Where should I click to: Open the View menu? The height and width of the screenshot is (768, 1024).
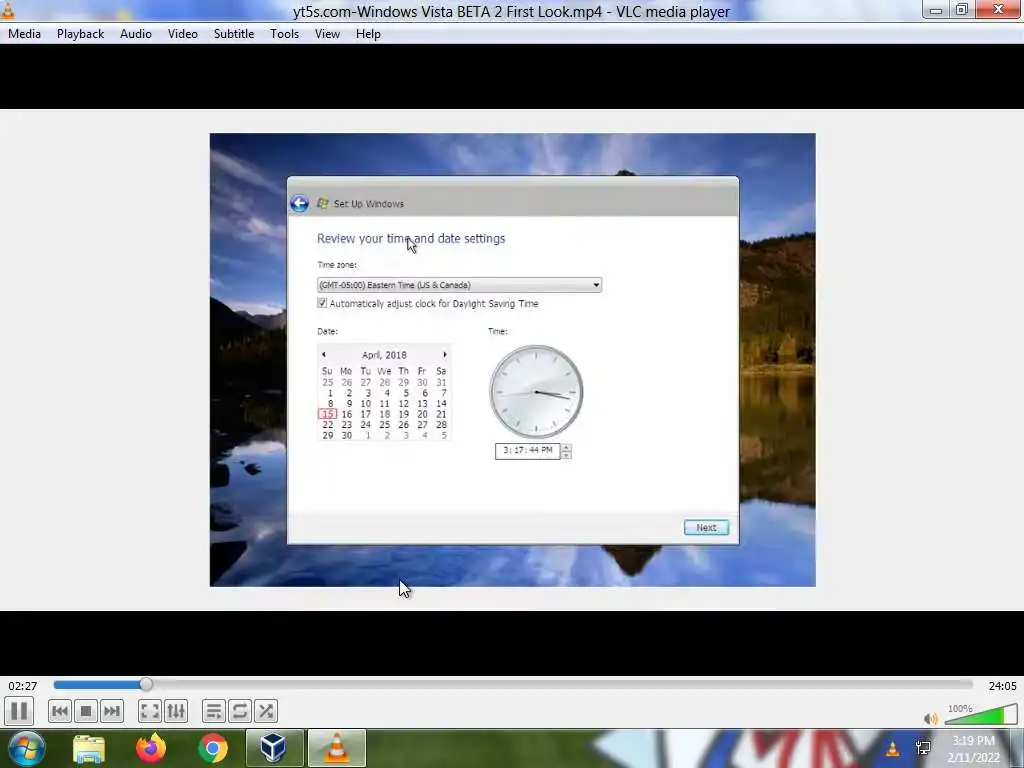click(x=327, y=34)
